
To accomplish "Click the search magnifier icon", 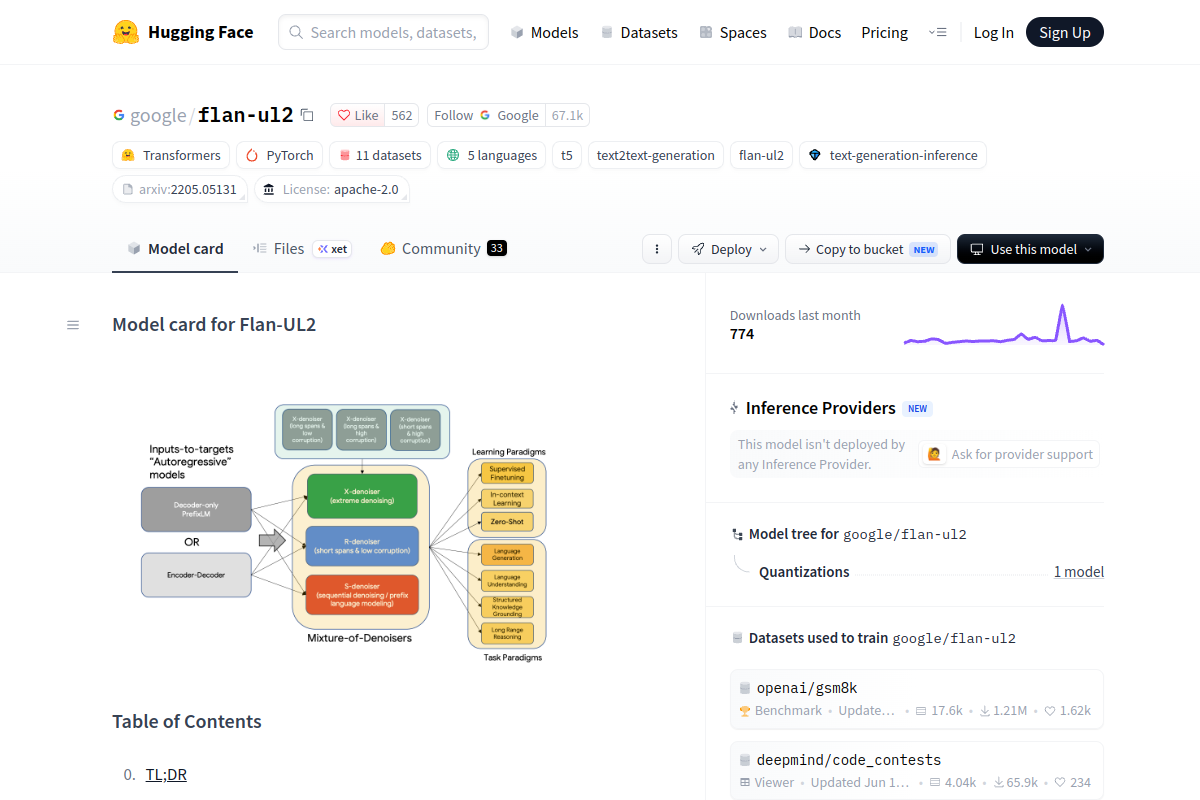I will point(296,32).
